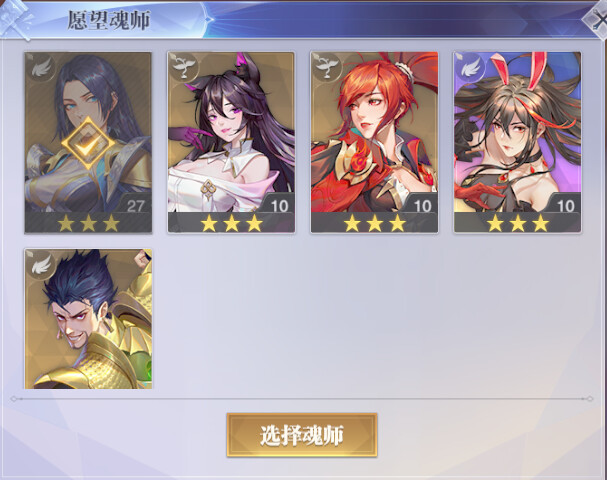Select the bunny-eared soul master card
The image size is (607, 480).
pyautogui.click(x=518, y=142)
